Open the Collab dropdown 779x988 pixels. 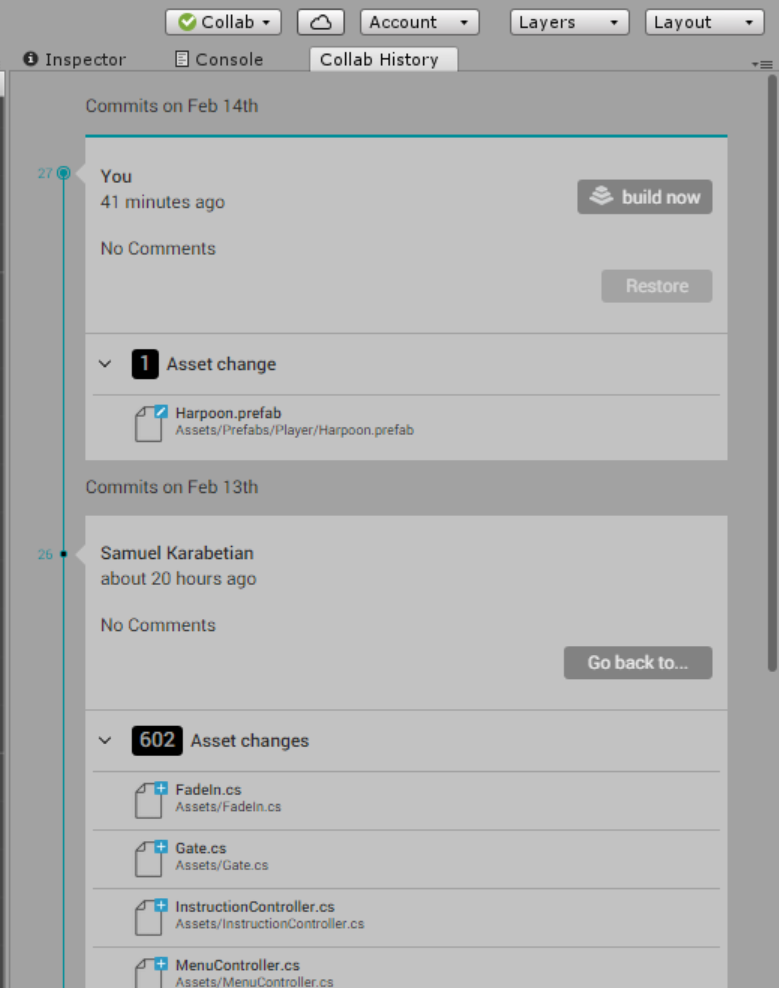(223, 22)
